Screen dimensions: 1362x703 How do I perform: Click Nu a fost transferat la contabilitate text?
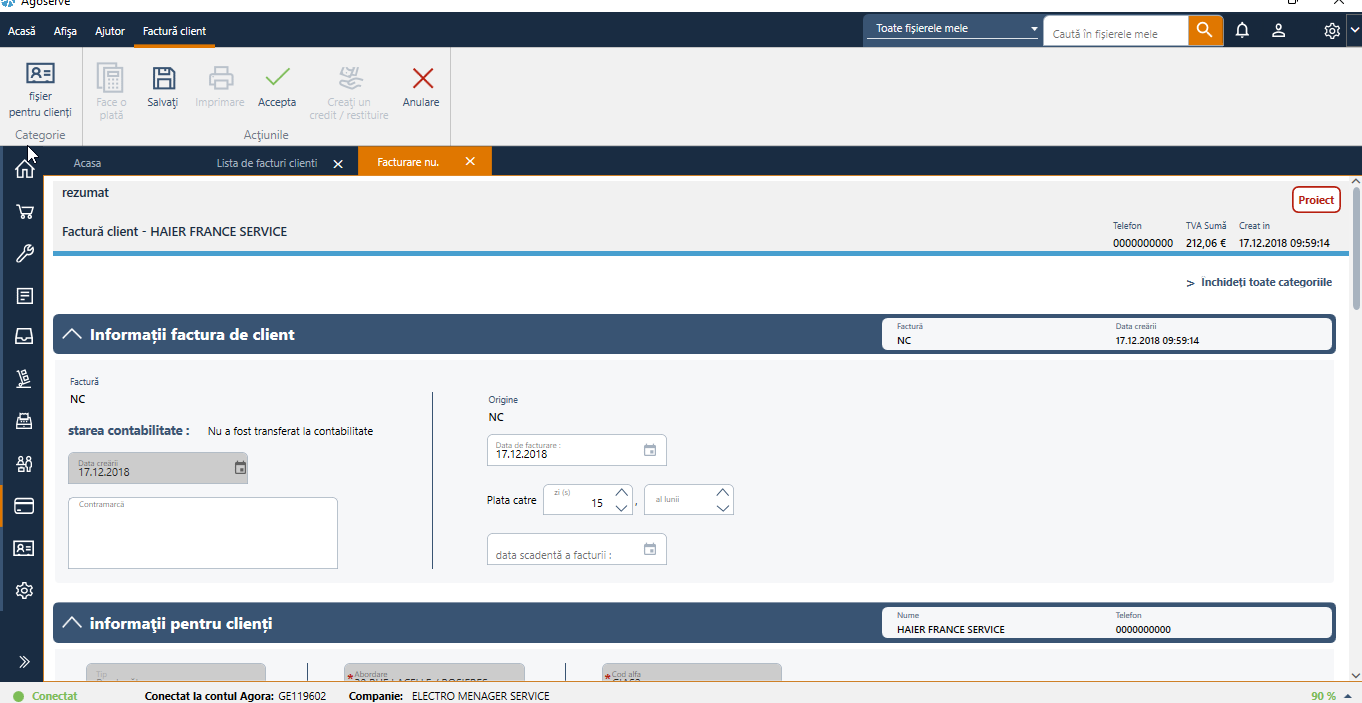[x=290, y=431]
